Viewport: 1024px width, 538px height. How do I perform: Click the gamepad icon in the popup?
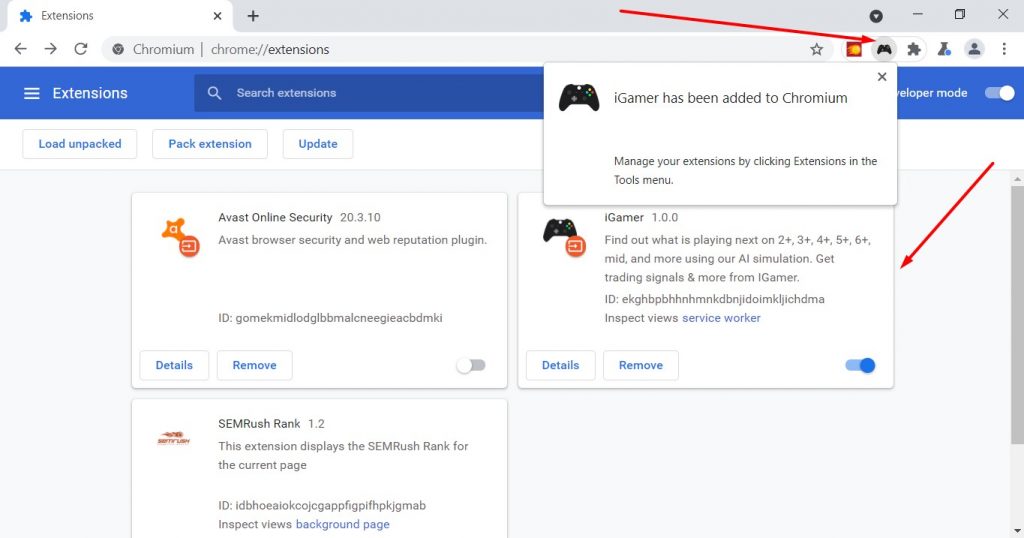coord(579,98)
